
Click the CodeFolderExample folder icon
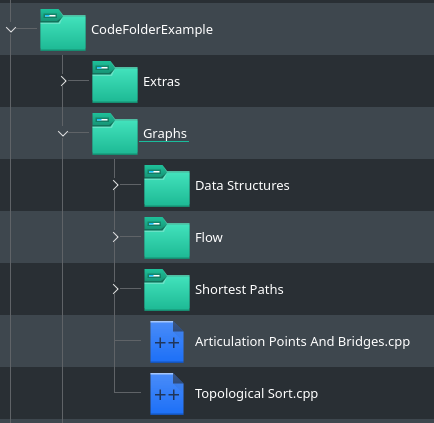coord(63,30)
